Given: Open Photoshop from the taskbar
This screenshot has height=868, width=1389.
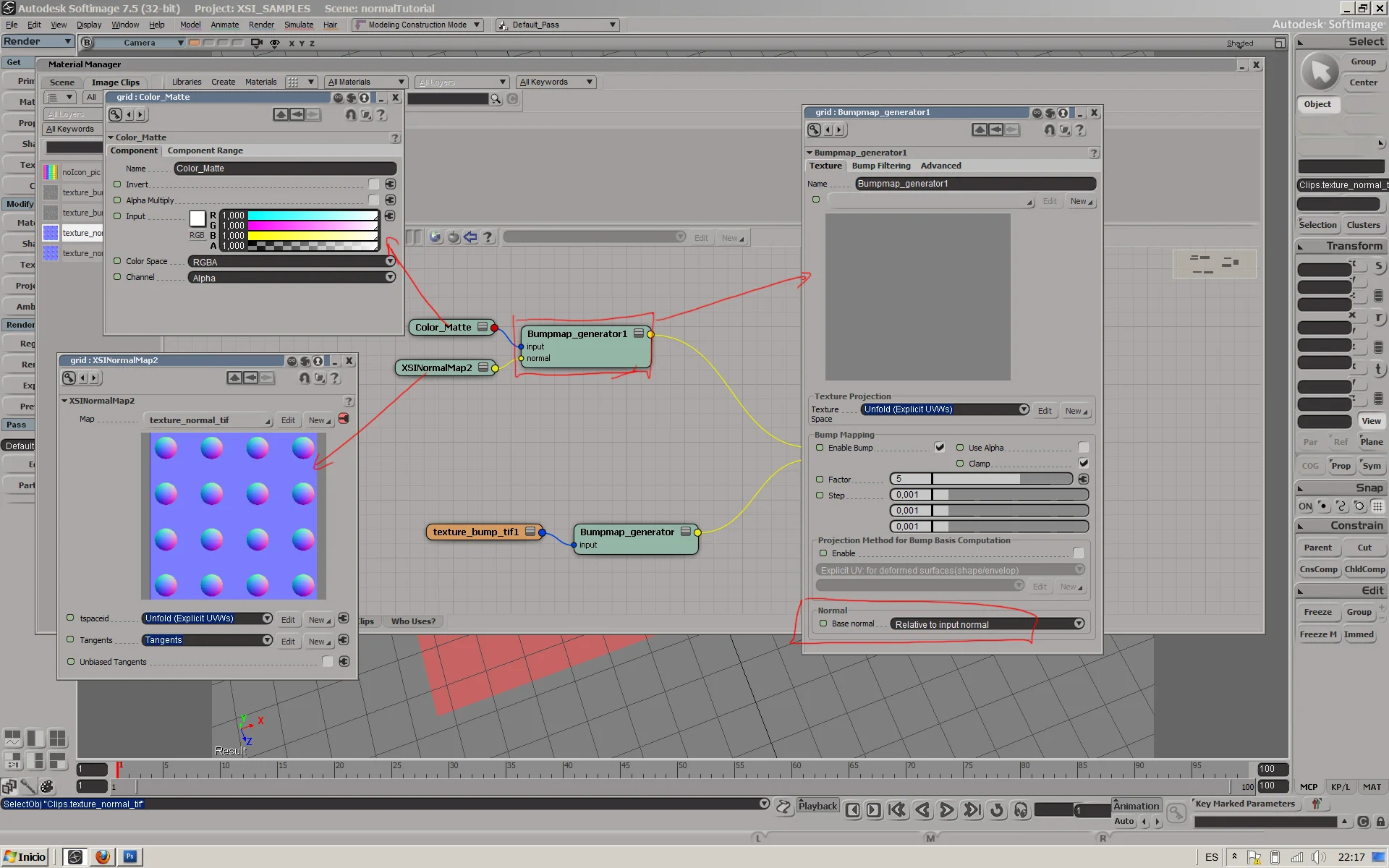Looking at the screenshot, I should click(130, 857).
